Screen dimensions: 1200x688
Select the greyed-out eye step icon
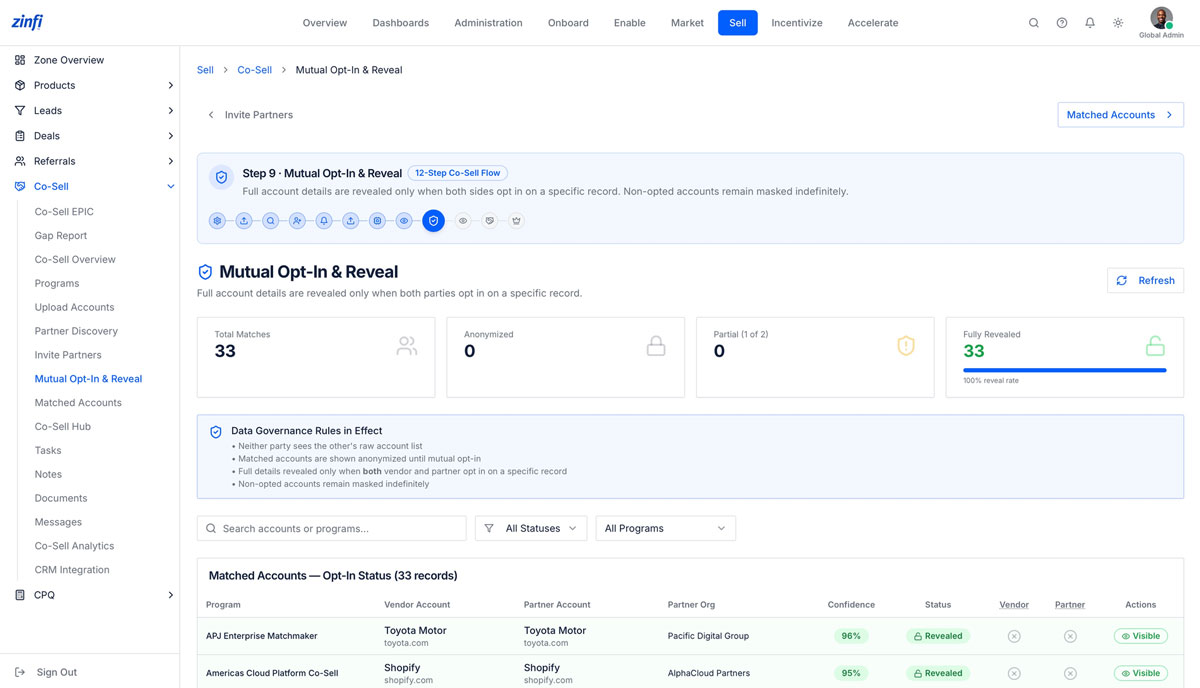coord(463,221)
